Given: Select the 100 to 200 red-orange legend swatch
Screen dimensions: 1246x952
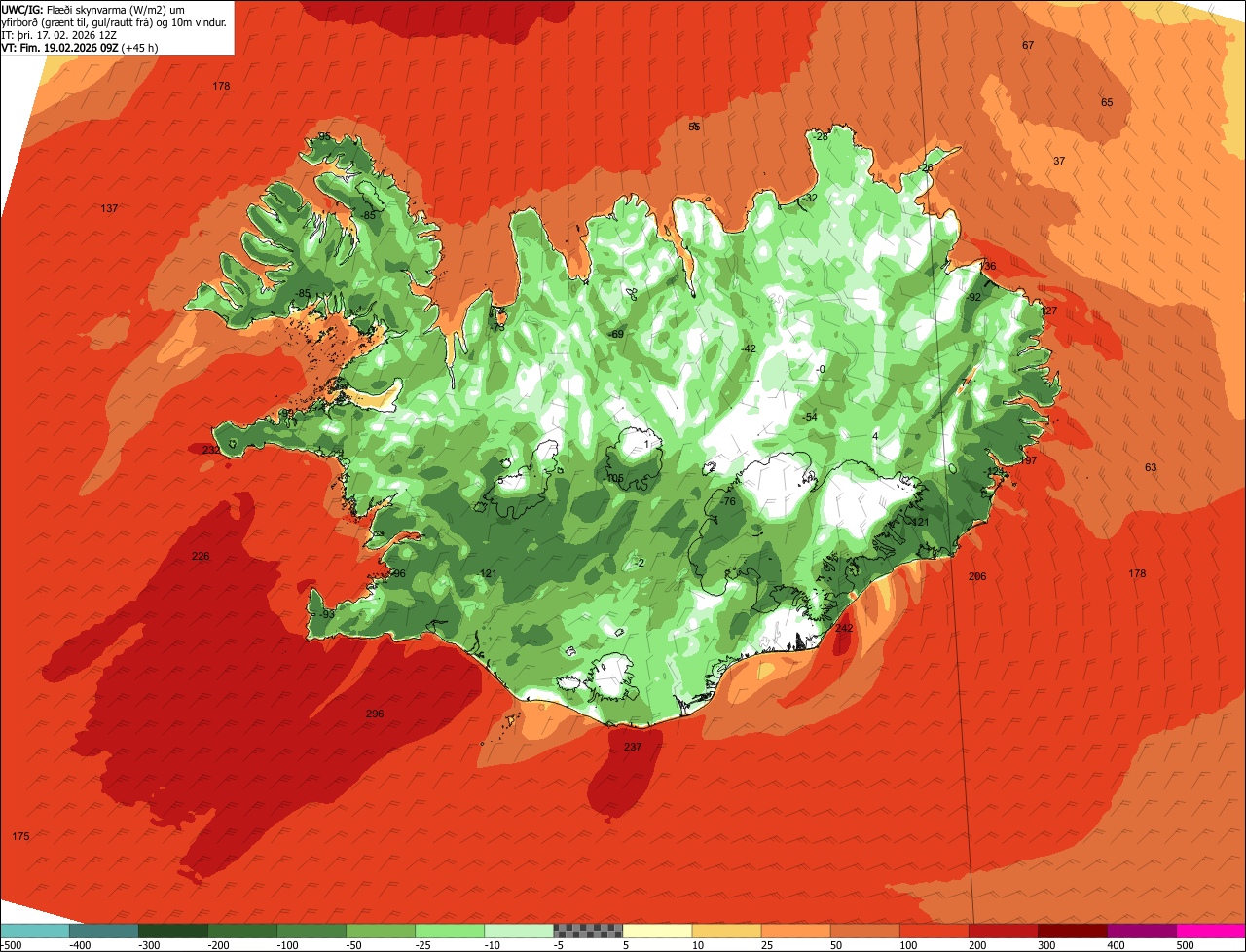Looking at the screenshot, I should [934, 931].
